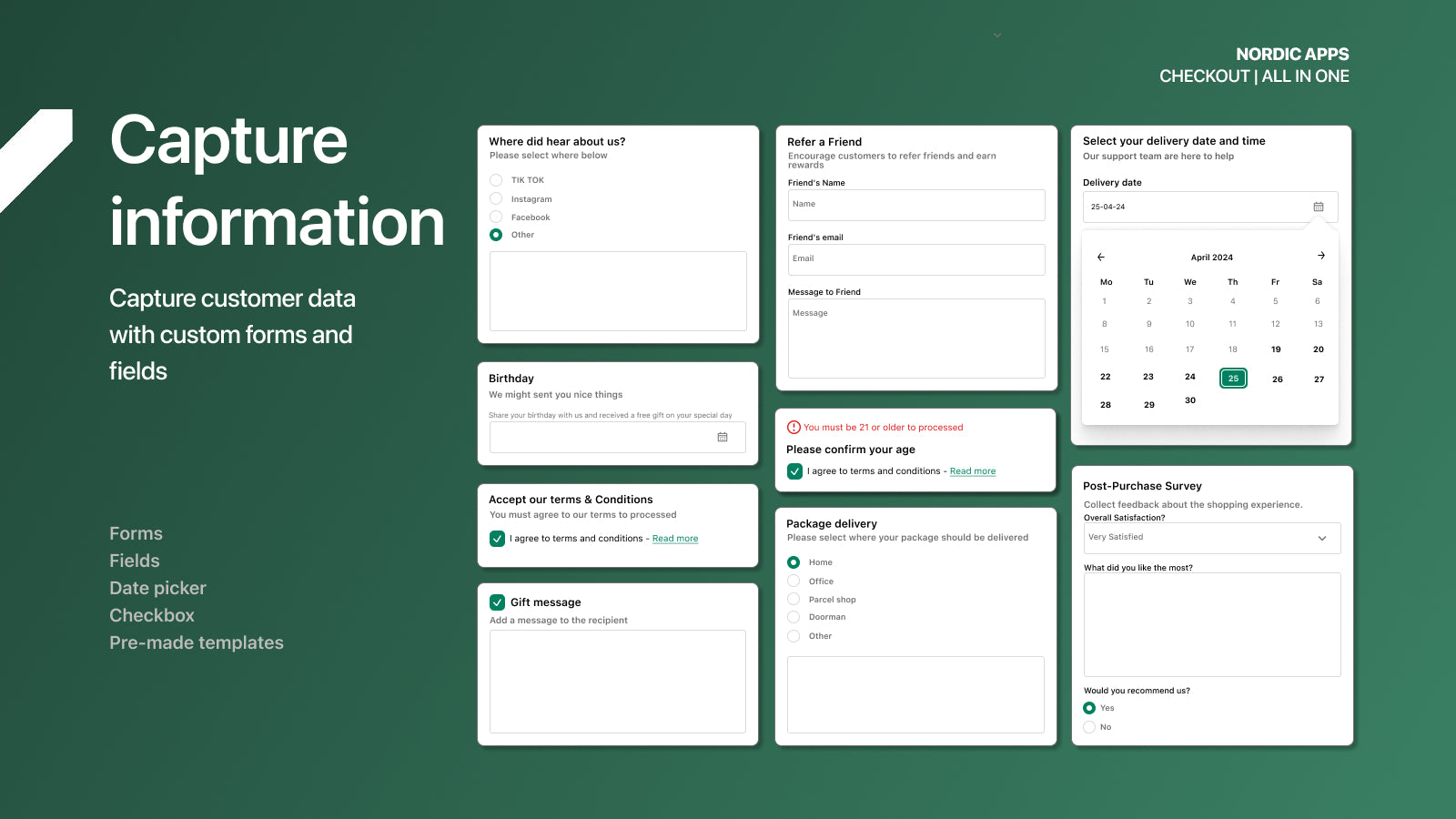Select the TIK TOK option
Screen dimensions: 1456x819
click(x=496, y=180)
